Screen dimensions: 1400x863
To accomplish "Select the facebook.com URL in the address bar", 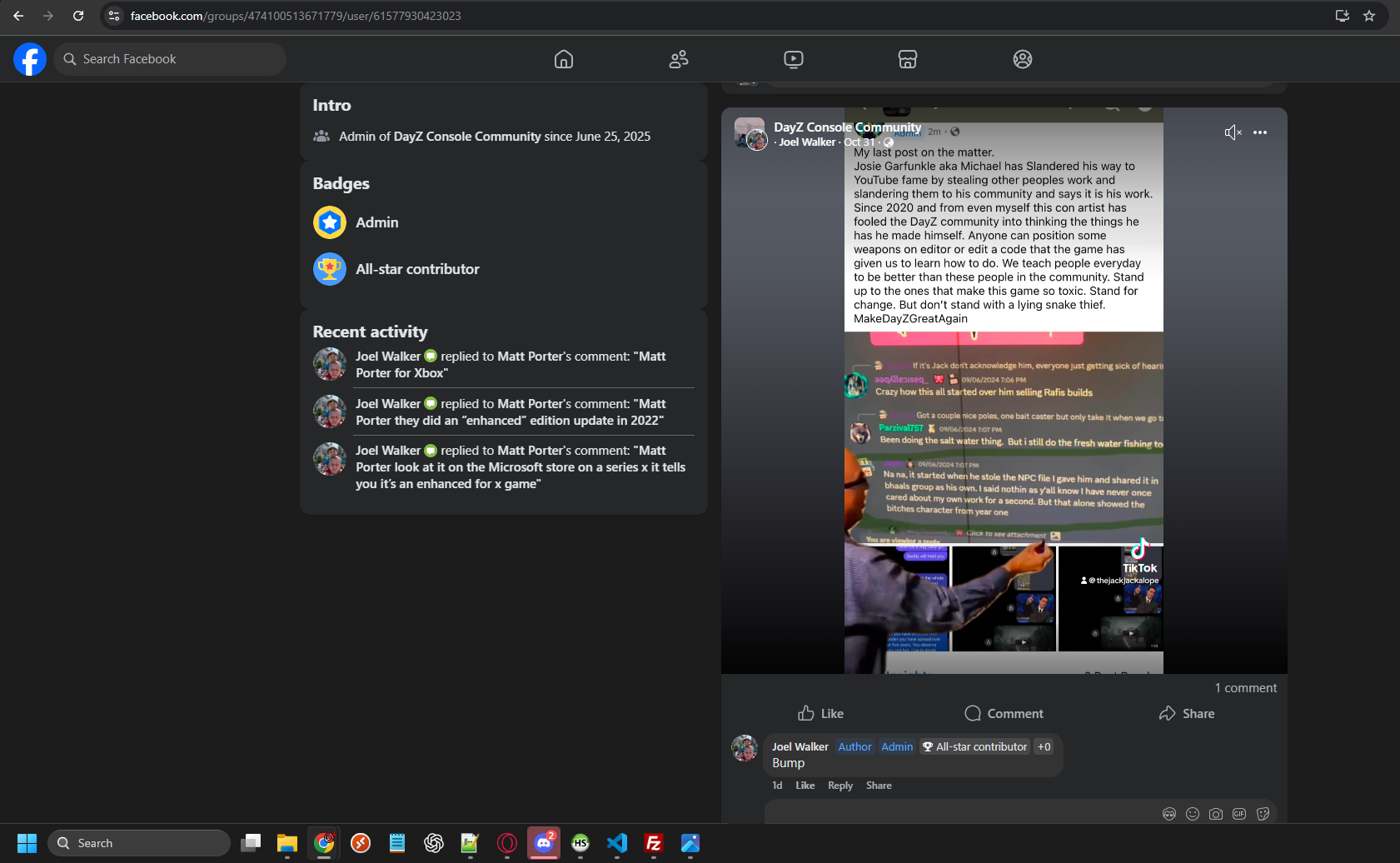I will 296,16.
